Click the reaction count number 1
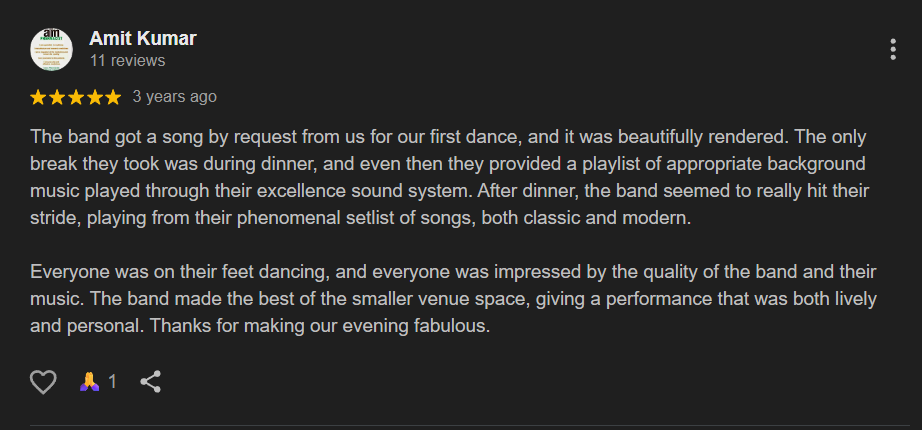The height and width of the screenshot is (430, 922). click(x=112, y=382)
